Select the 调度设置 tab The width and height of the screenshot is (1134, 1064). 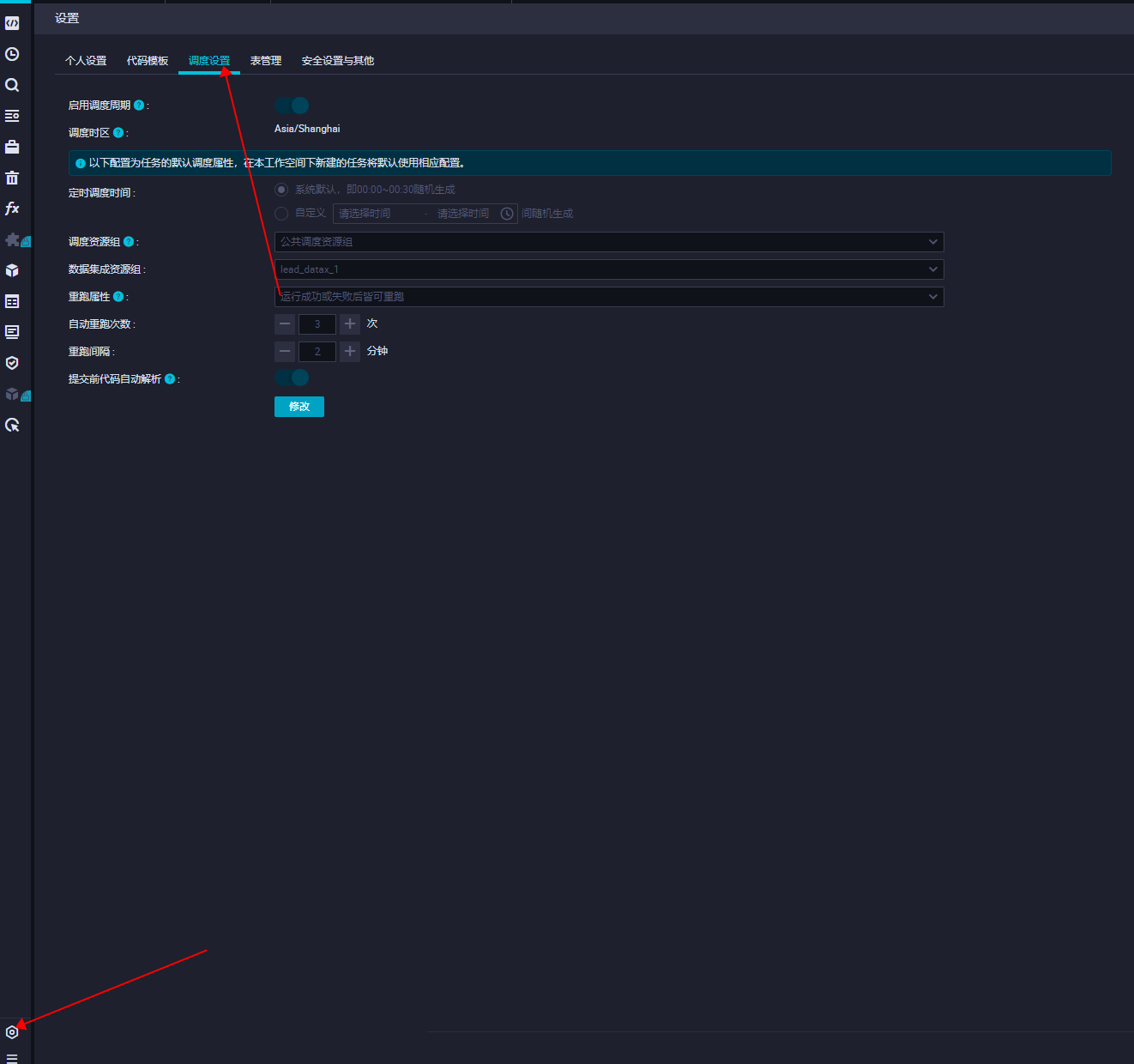point(209,61)
